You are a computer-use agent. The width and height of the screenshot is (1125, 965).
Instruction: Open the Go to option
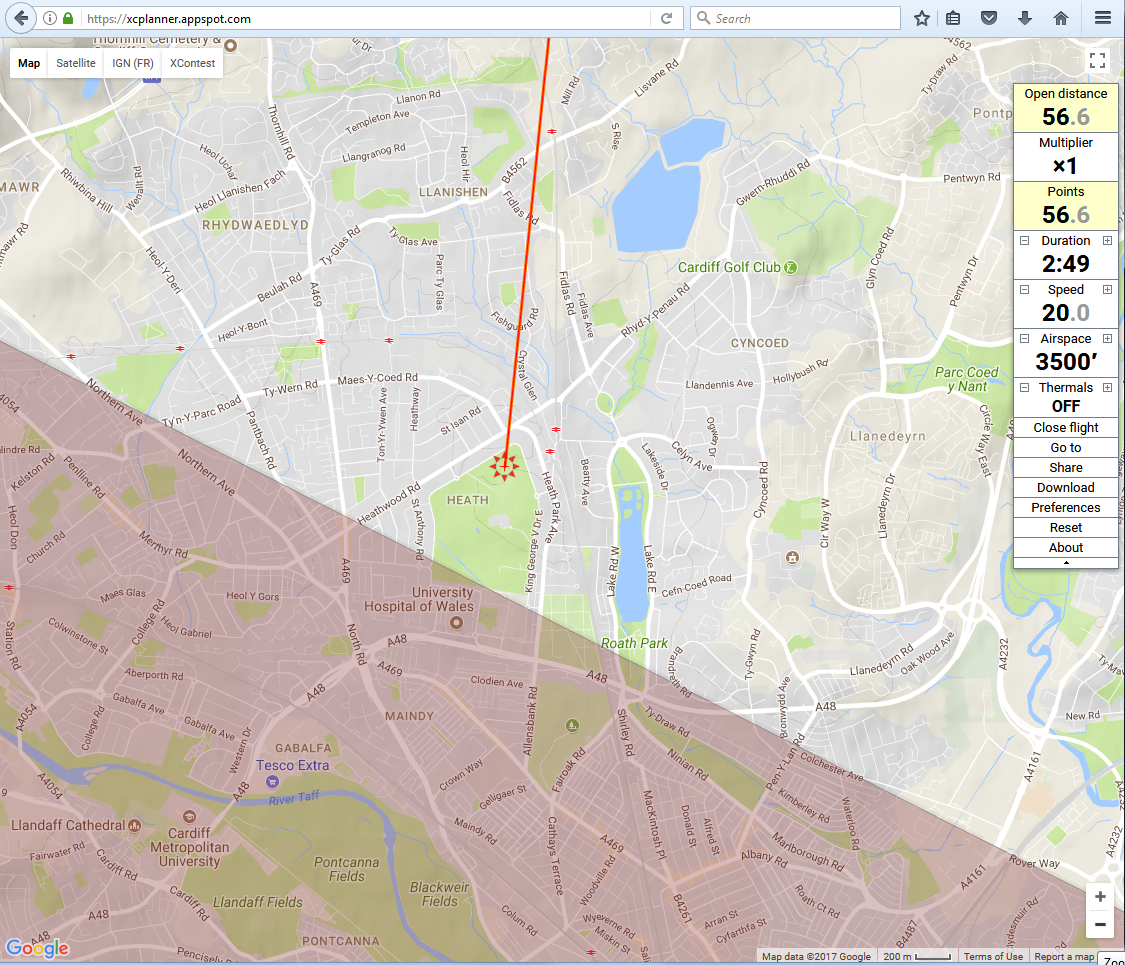[x=1065, y=448]
